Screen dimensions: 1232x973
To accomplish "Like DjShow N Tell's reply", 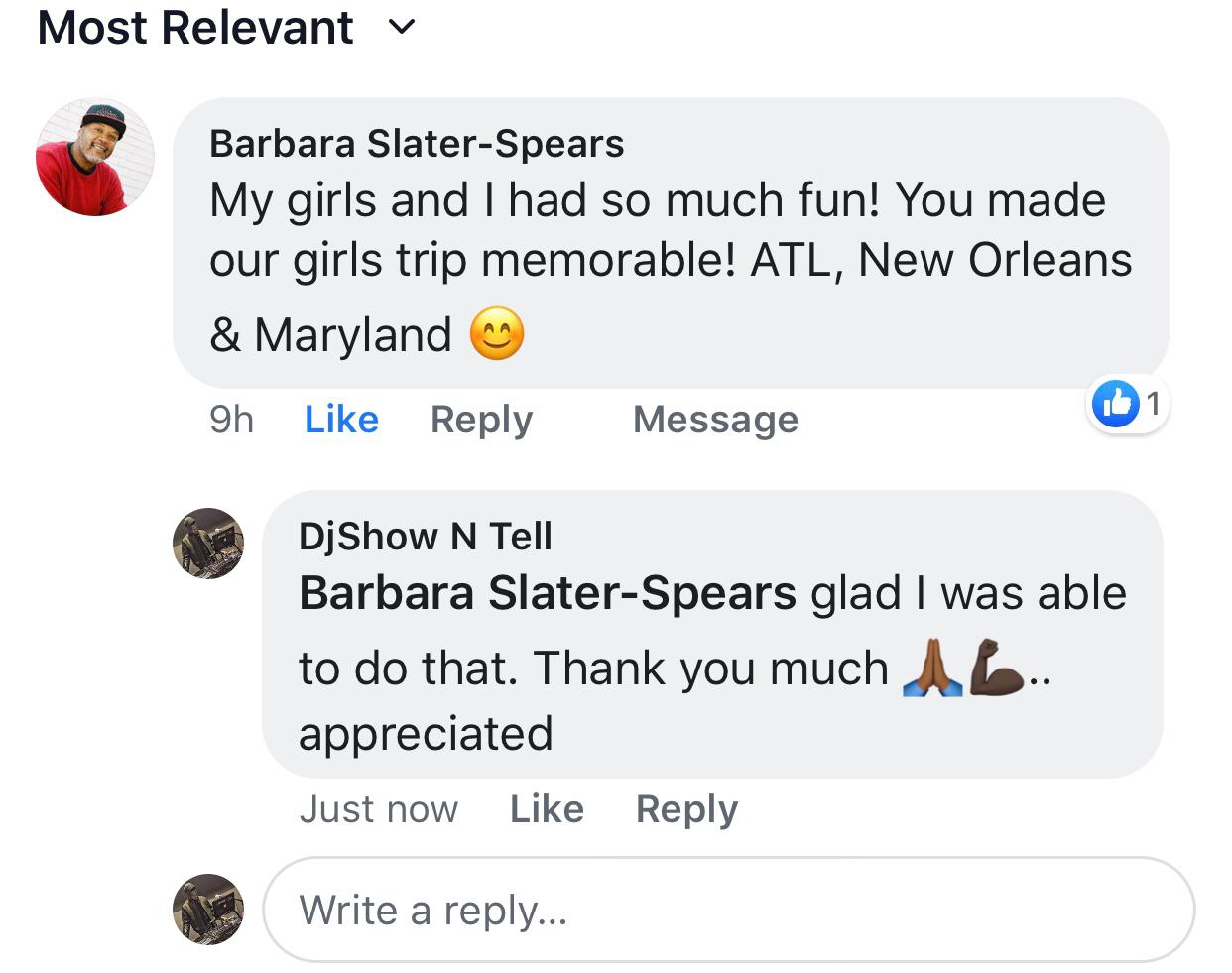I will 547,809.
